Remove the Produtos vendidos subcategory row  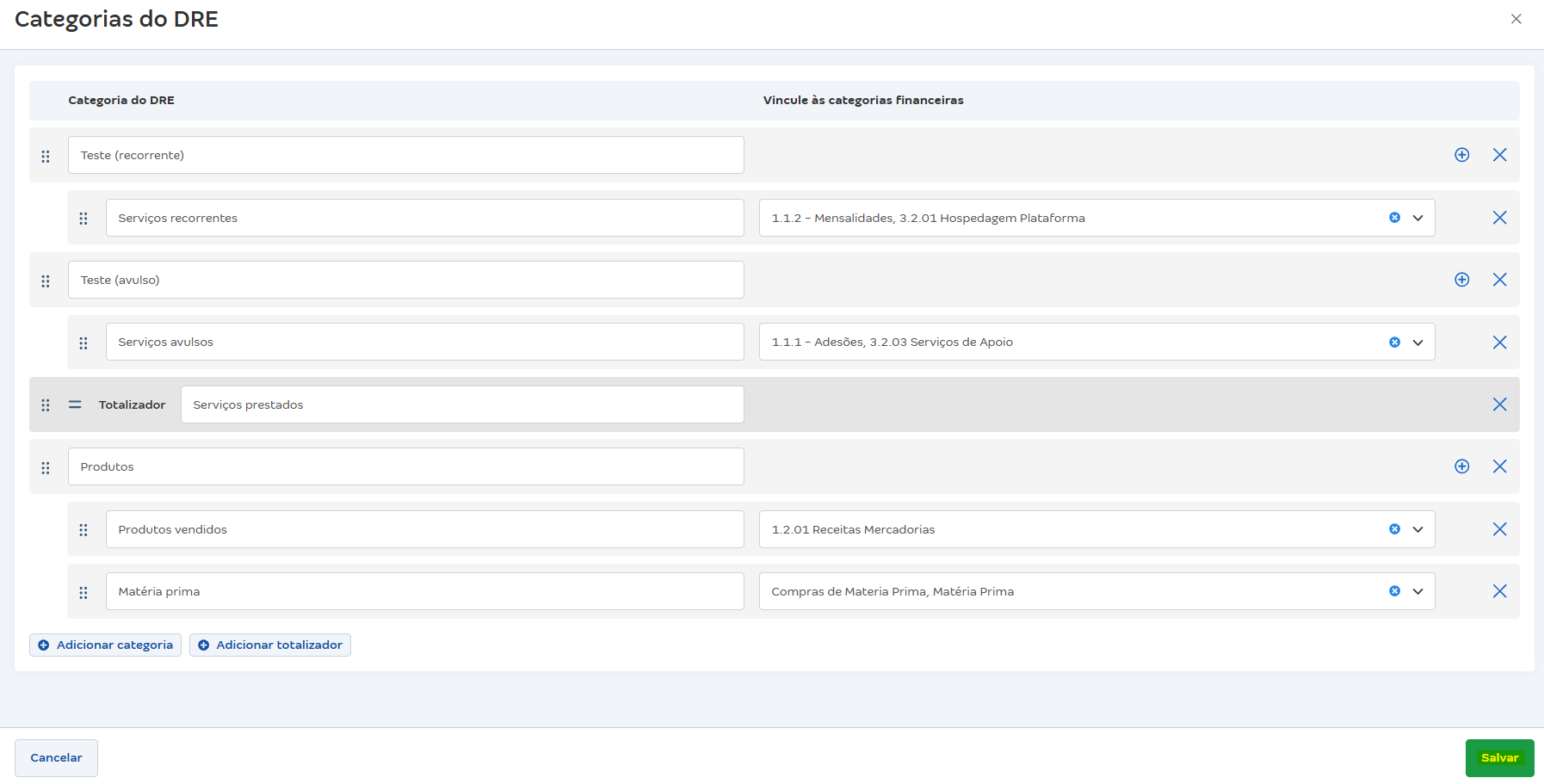pos(1499,529)
